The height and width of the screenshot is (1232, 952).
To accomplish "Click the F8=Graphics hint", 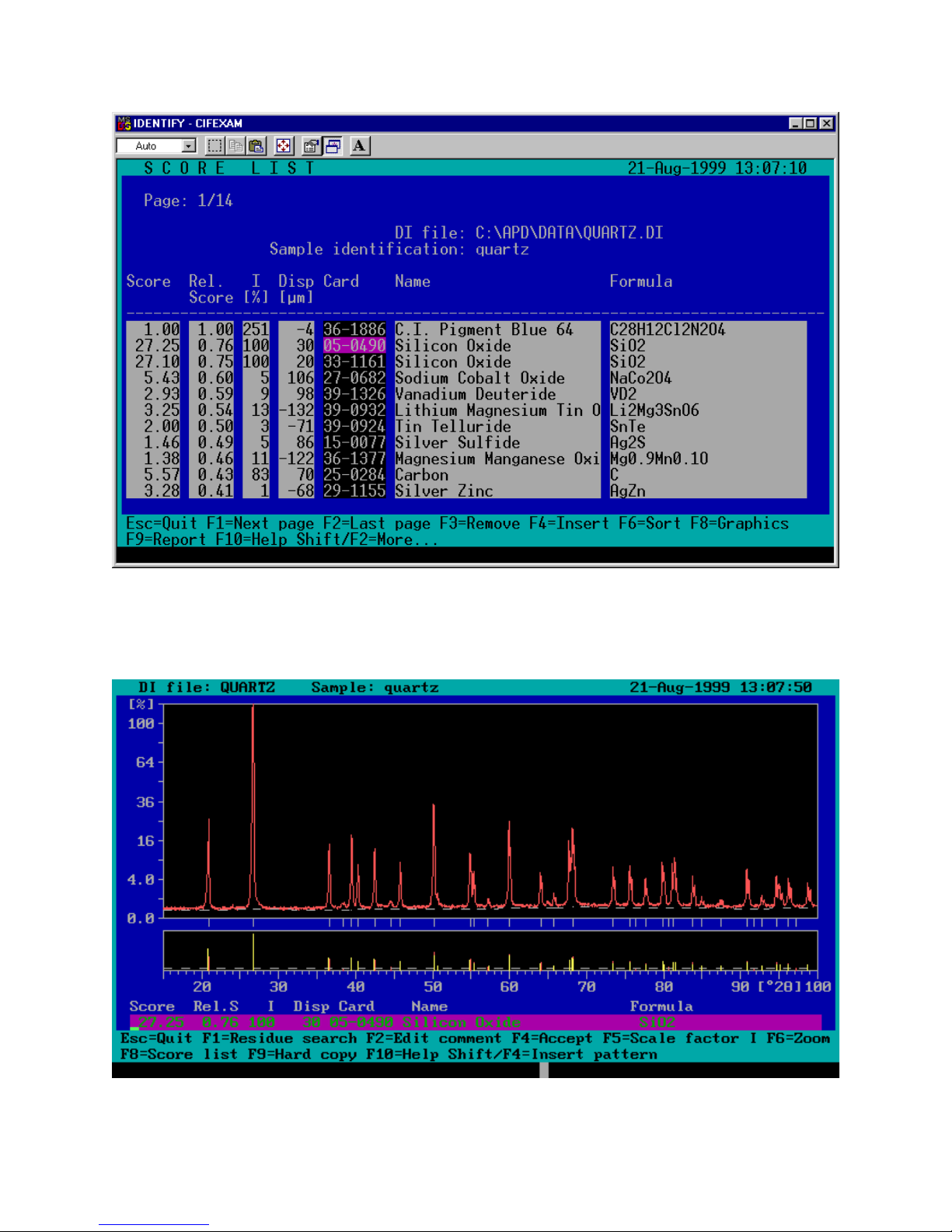I will 739,523.
